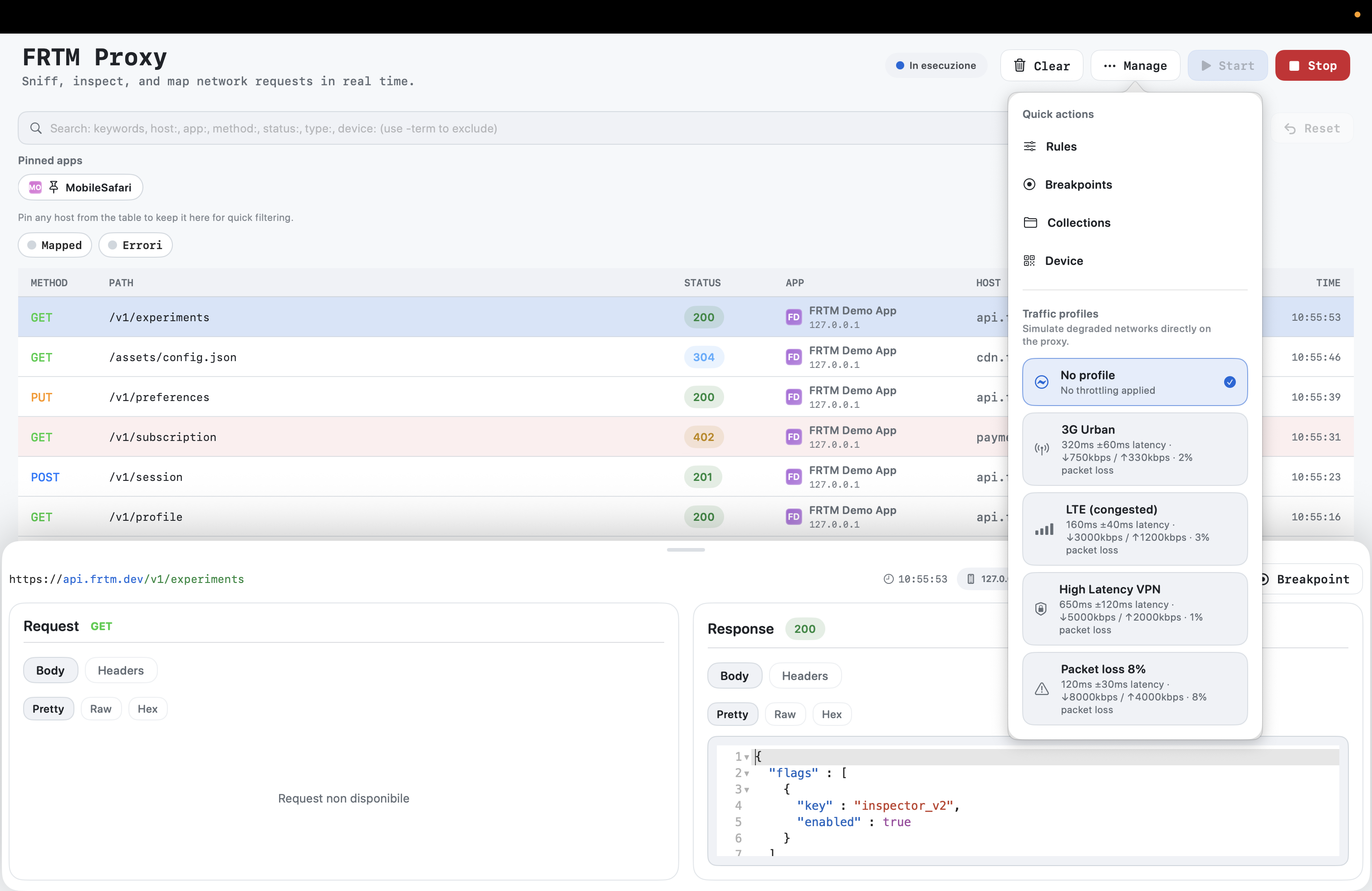This screenshot has height=891, width=1372.
Task: Click the search magnifier icon
Action: pyautogui.click(x=36, y=128)
